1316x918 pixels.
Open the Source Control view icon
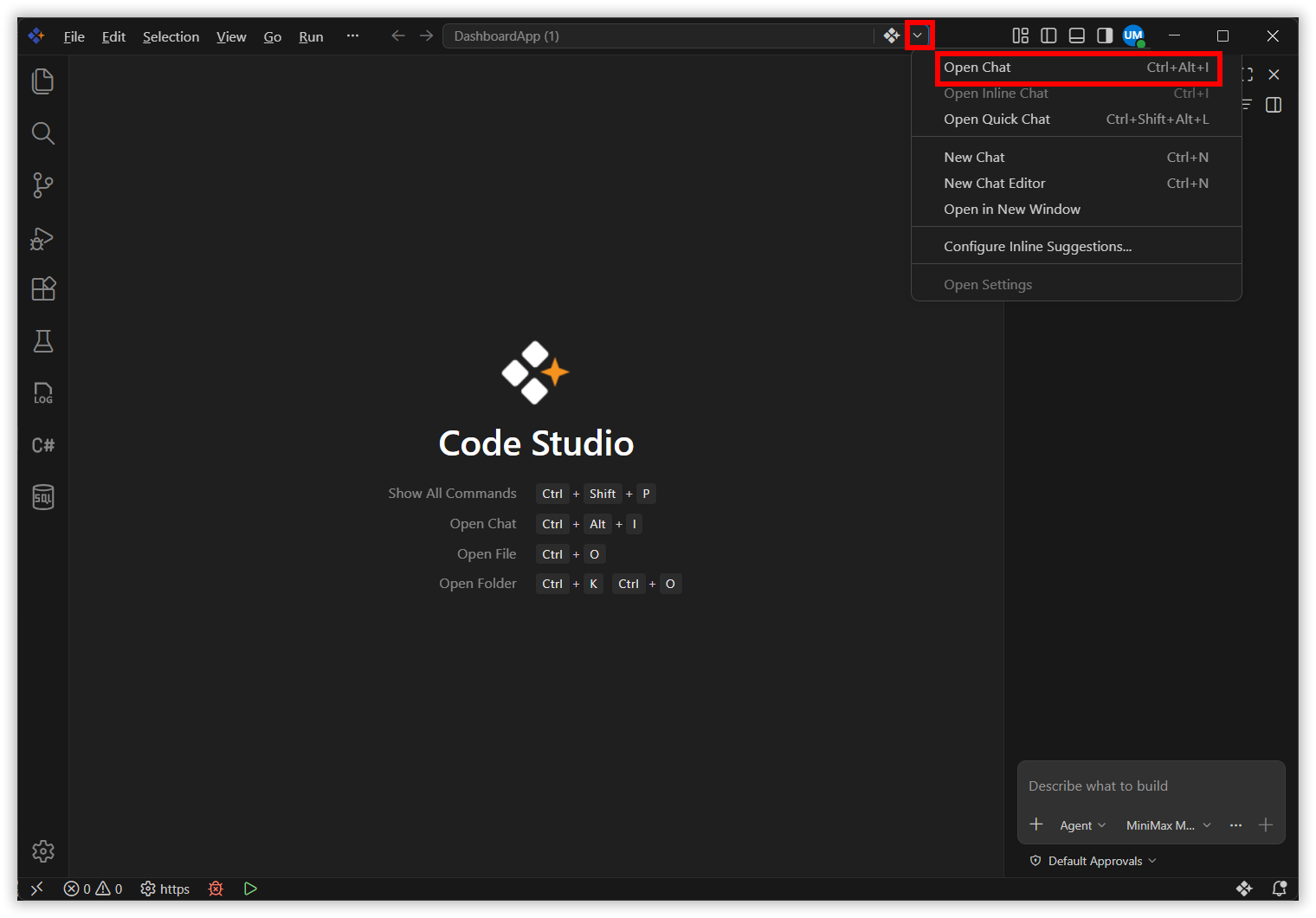click(x=42, y=185)
